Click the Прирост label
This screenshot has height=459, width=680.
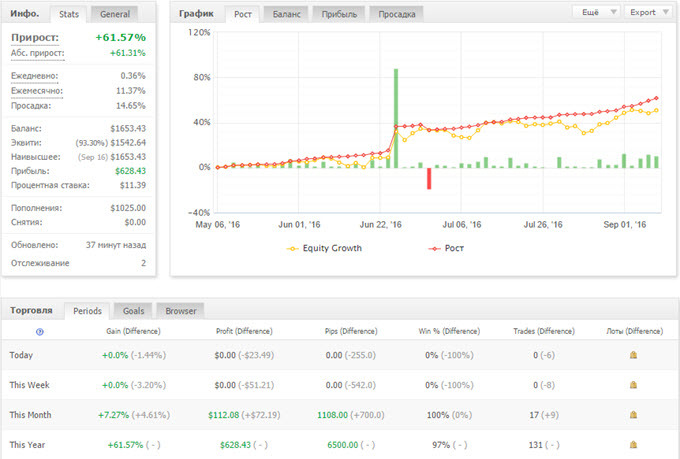(35, 37)
